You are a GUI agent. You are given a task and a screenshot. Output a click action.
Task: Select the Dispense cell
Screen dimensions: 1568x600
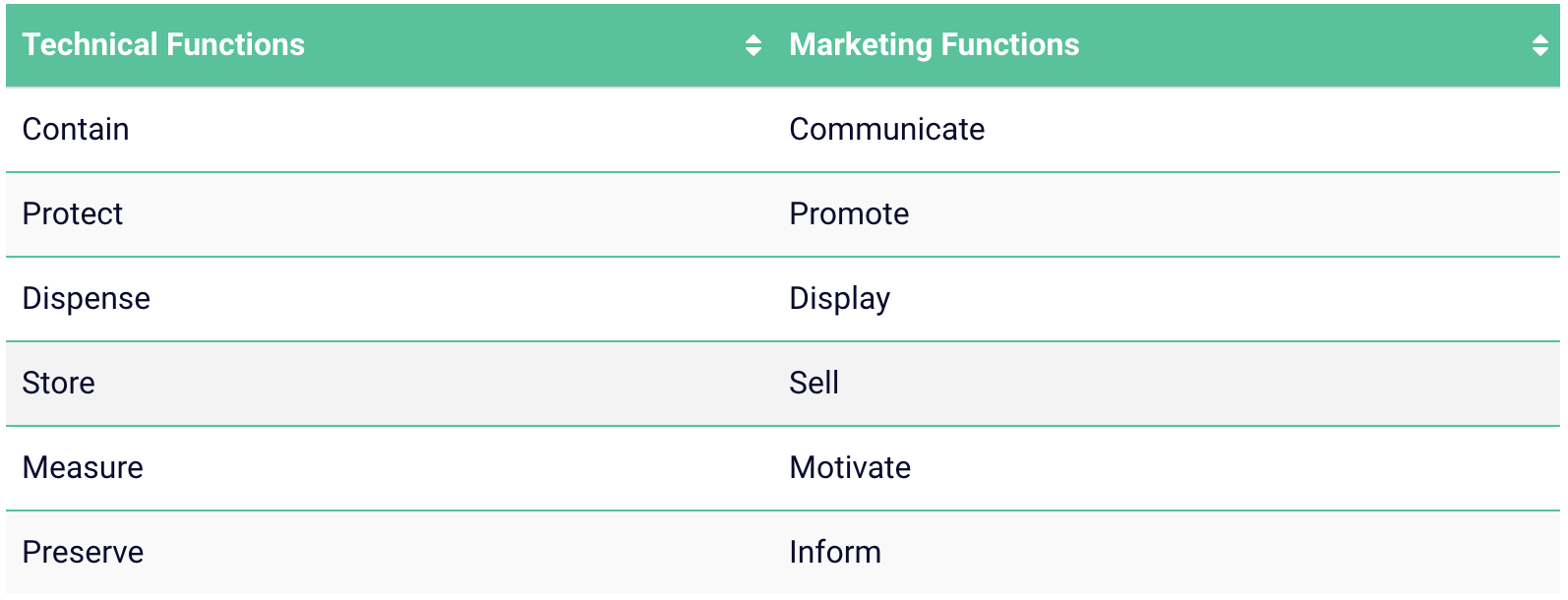(x=87, y=299)
